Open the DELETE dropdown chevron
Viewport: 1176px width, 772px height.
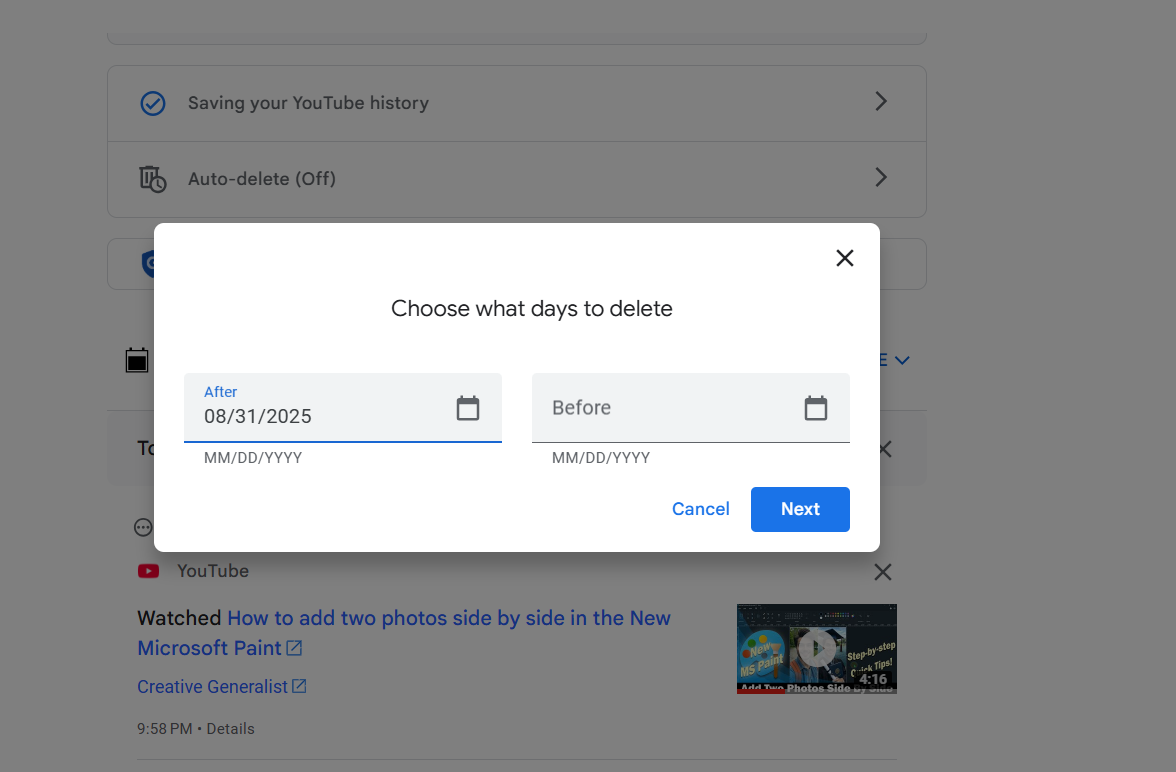tap(902, 360)
